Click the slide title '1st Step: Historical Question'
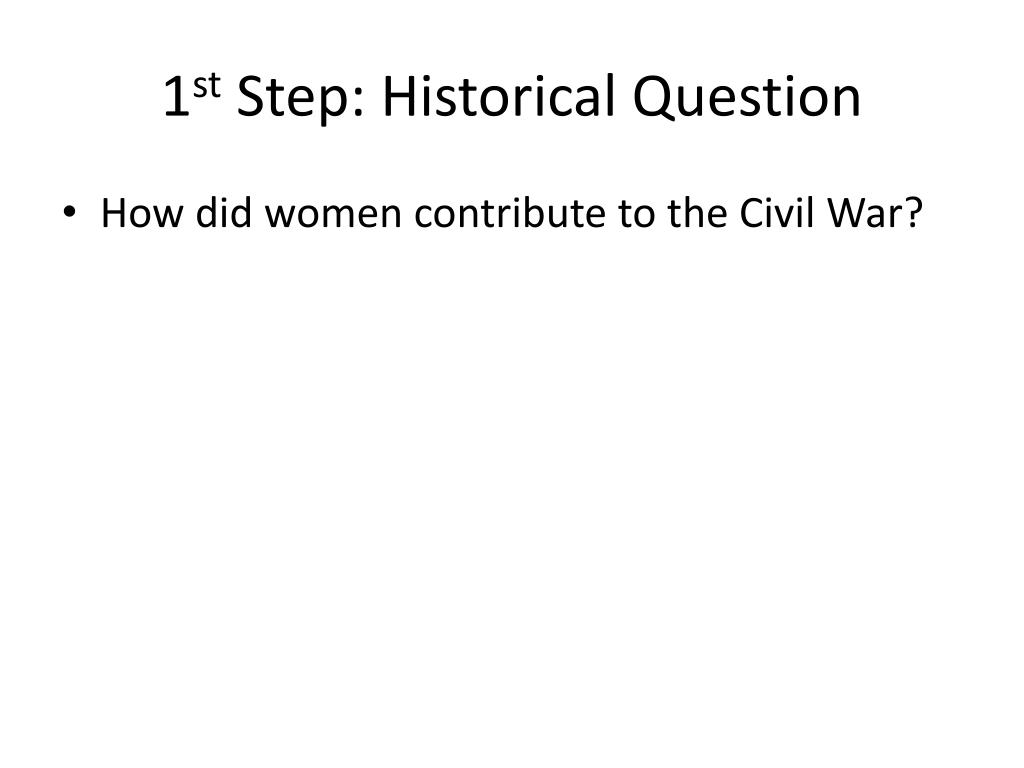1024x768 pixels. click(512, 97)
